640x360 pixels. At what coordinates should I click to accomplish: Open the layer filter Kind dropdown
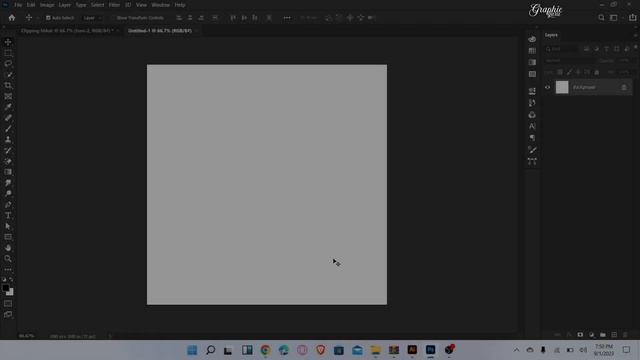tap(562, 49)
